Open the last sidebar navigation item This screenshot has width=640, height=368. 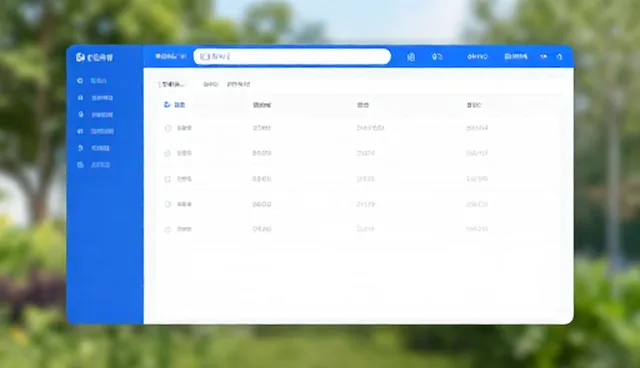(94, 165)
